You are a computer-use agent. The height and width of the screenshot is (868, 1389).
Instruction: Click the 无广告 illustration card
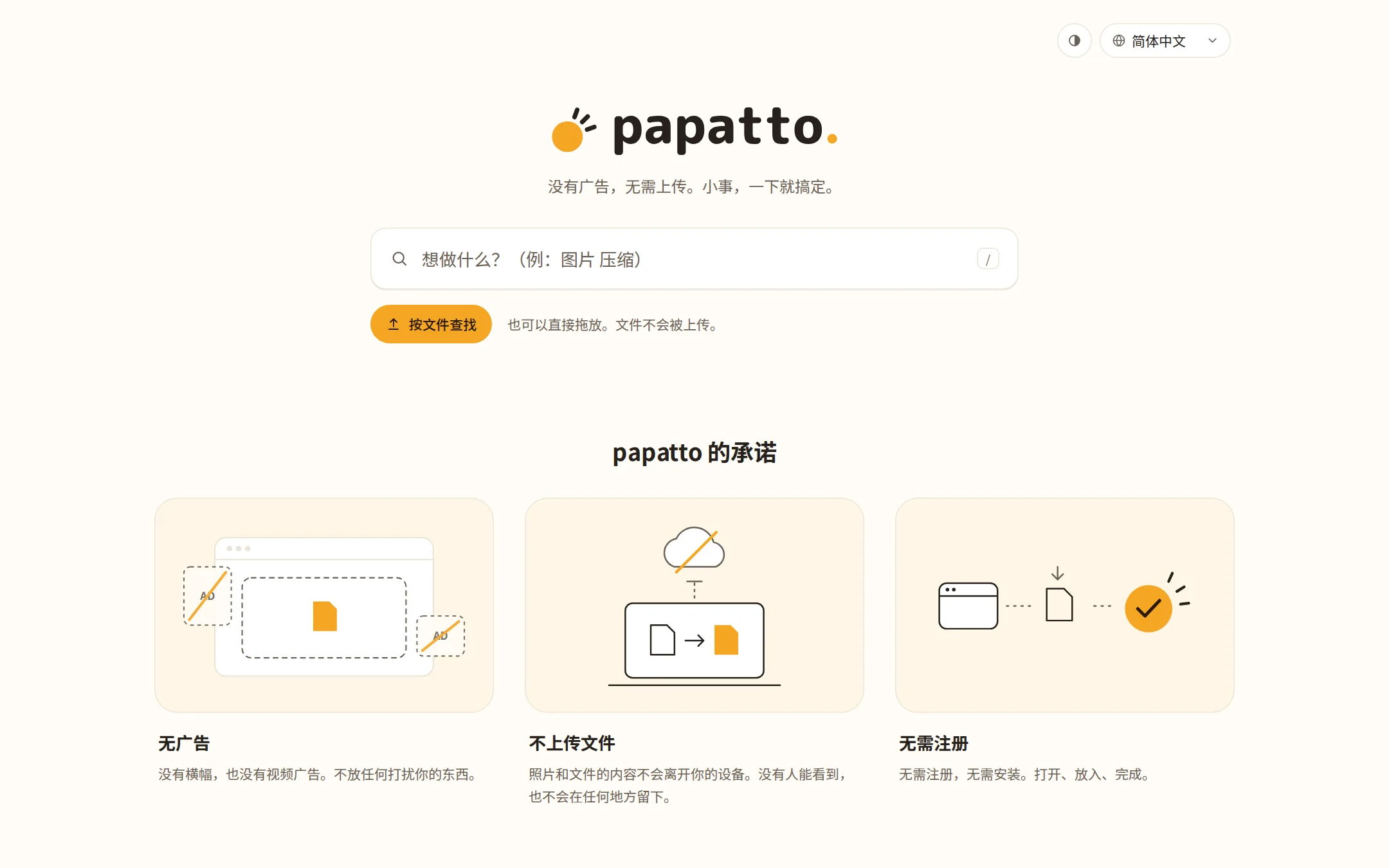pyautogui.click(x=324, y=605)
